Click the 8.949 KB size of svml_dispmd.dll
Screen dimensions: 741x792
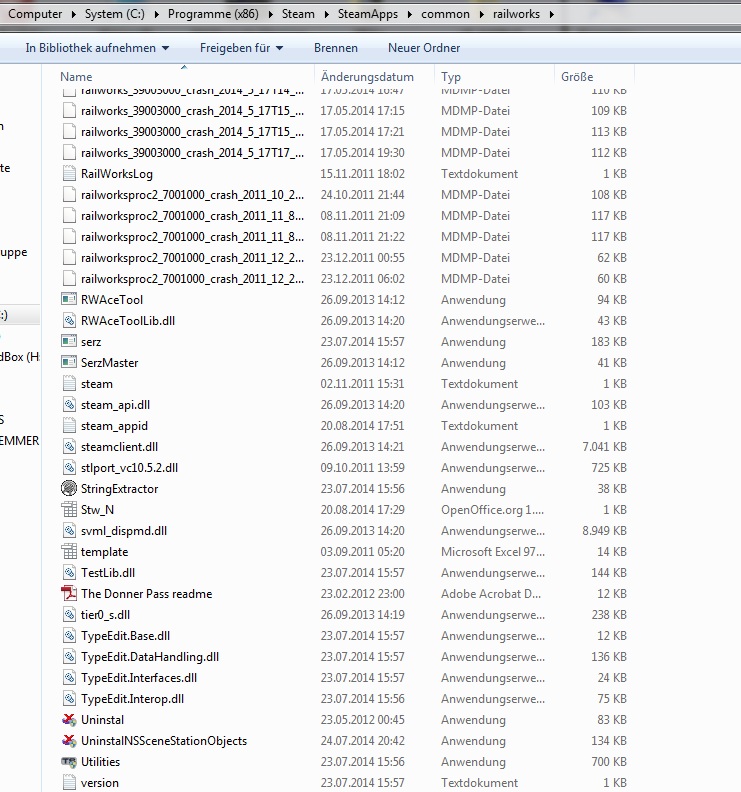tap(604, 531)
